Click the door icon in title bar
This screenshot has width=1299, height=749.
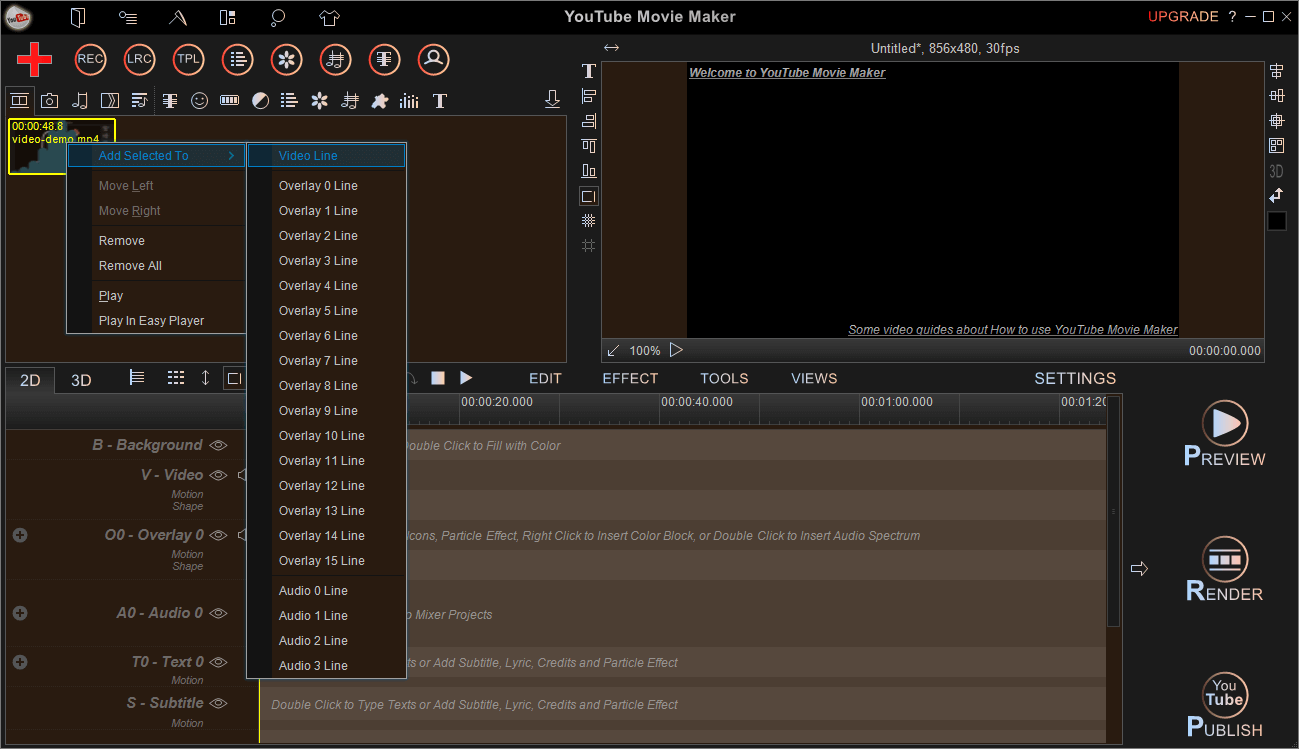pyautogui.click(x=78, y=17)
